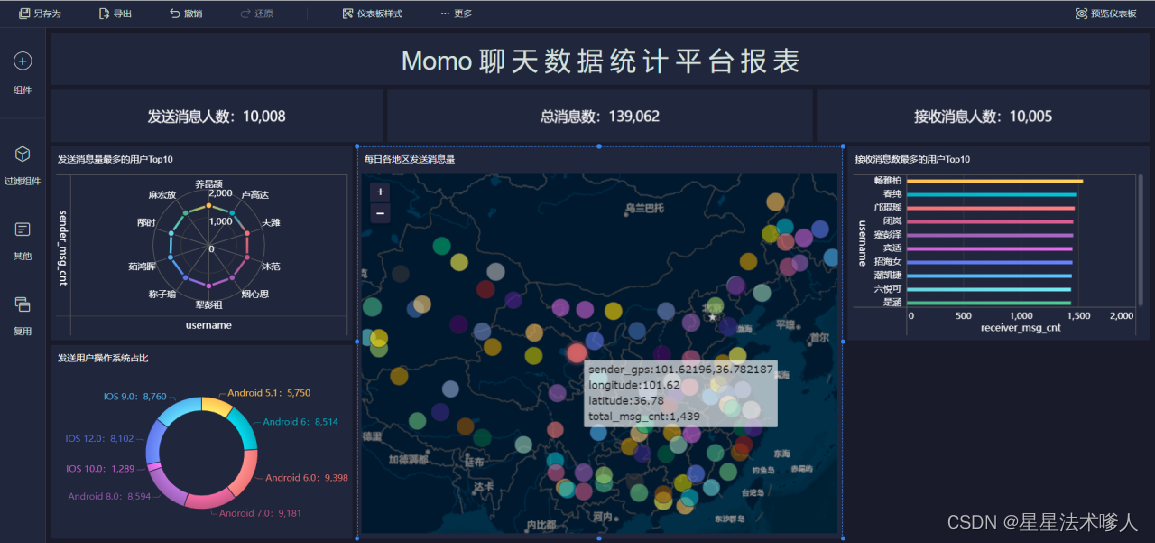Select the 复用 reuse sidebar icon

click(x=23, y=304)
